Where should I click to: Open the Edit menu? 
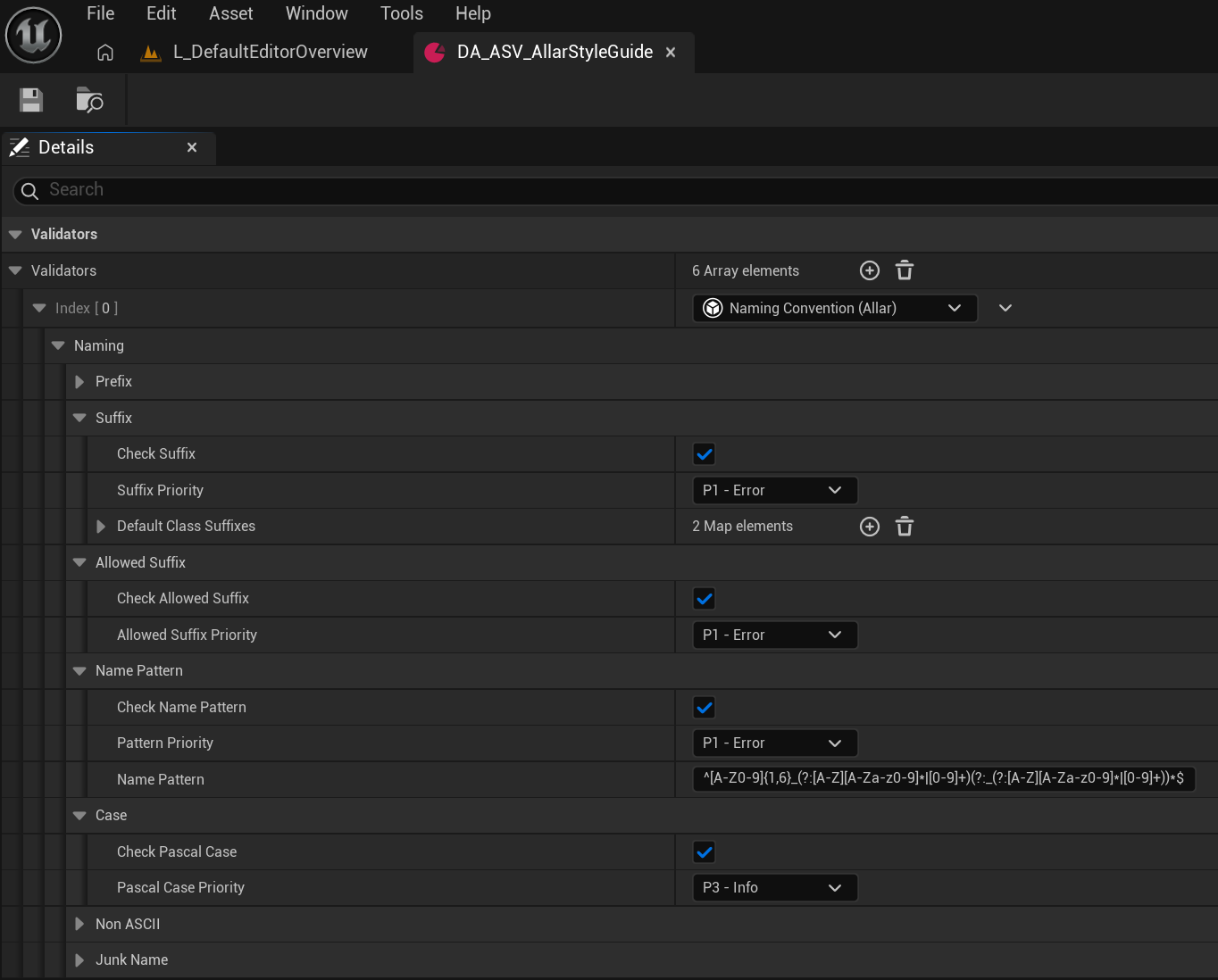(162, 13)
